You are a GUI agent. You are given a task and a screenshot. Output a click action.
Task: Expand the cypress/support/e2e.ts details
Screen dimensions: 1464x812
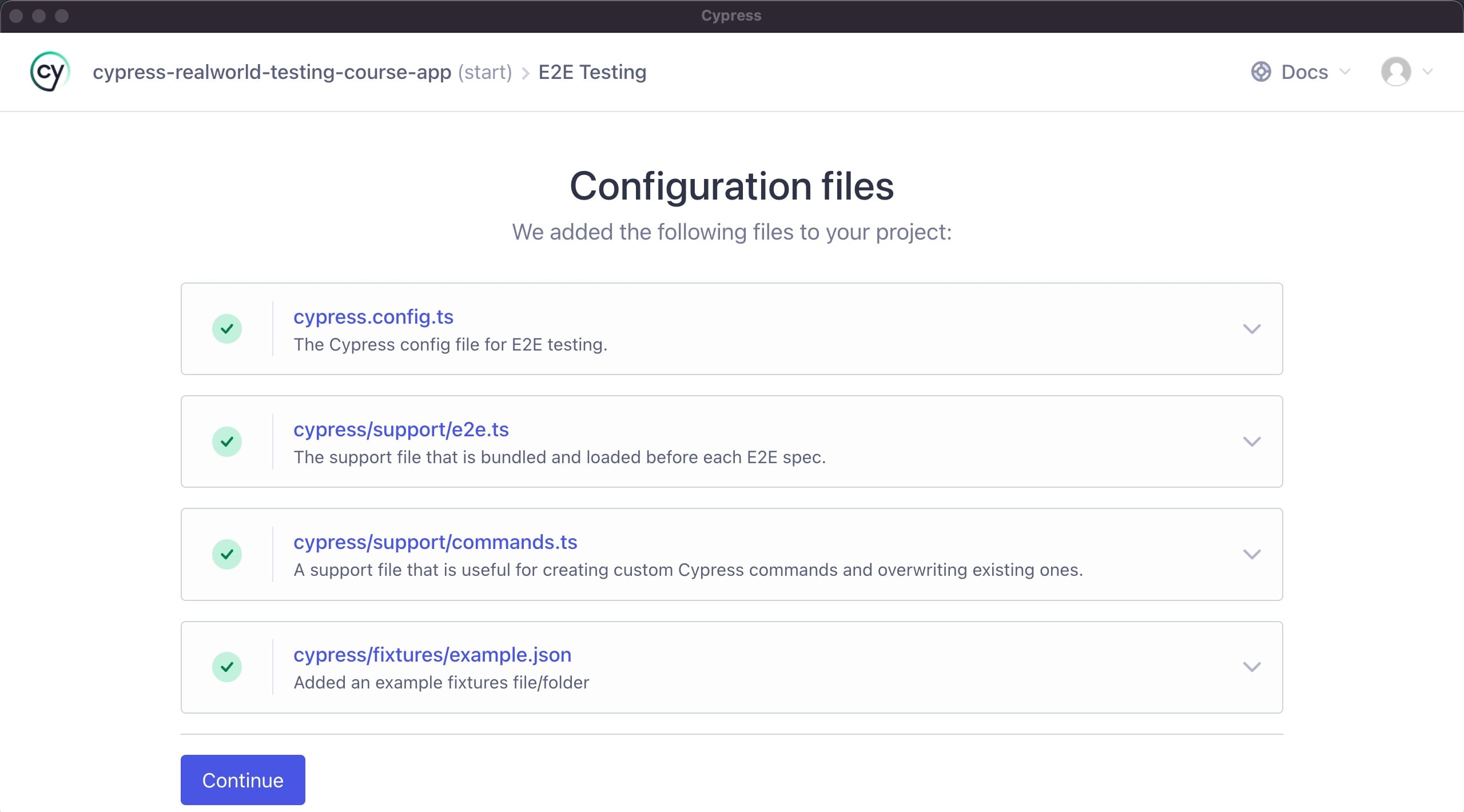1252,441
